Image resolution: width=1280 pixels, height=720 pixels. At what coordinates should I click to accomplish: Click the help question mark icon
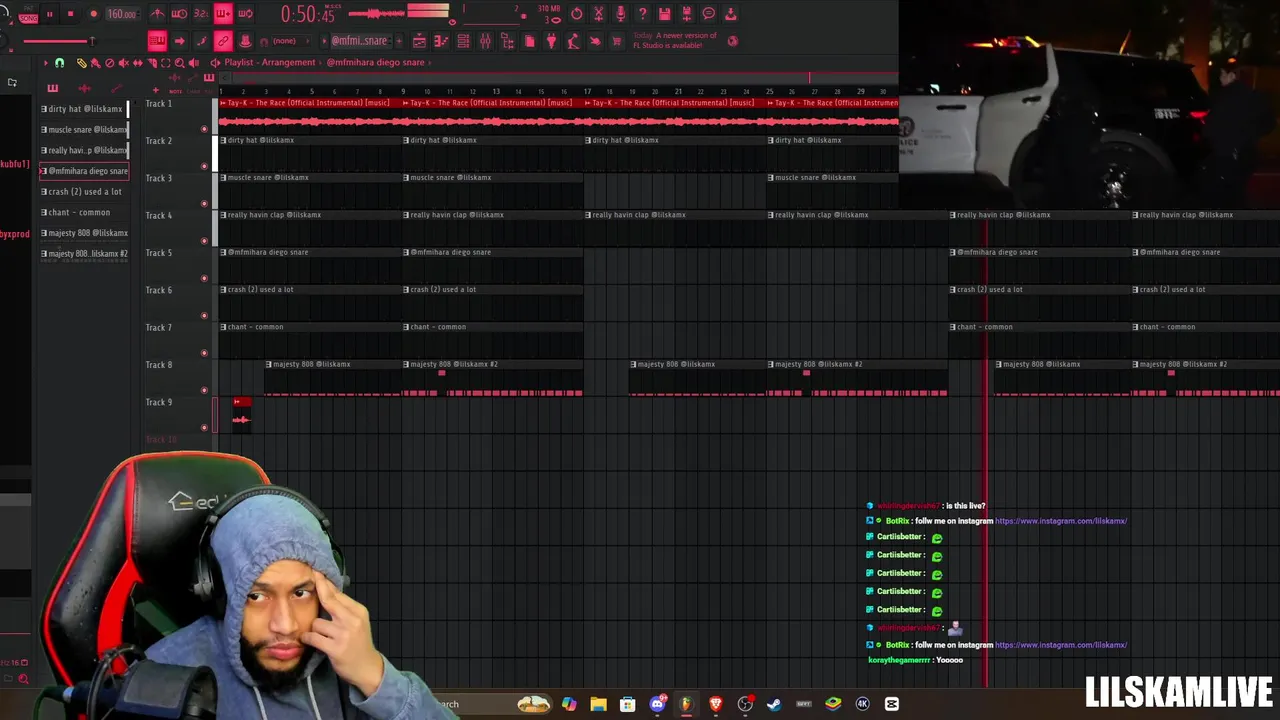tap(642, 14)
